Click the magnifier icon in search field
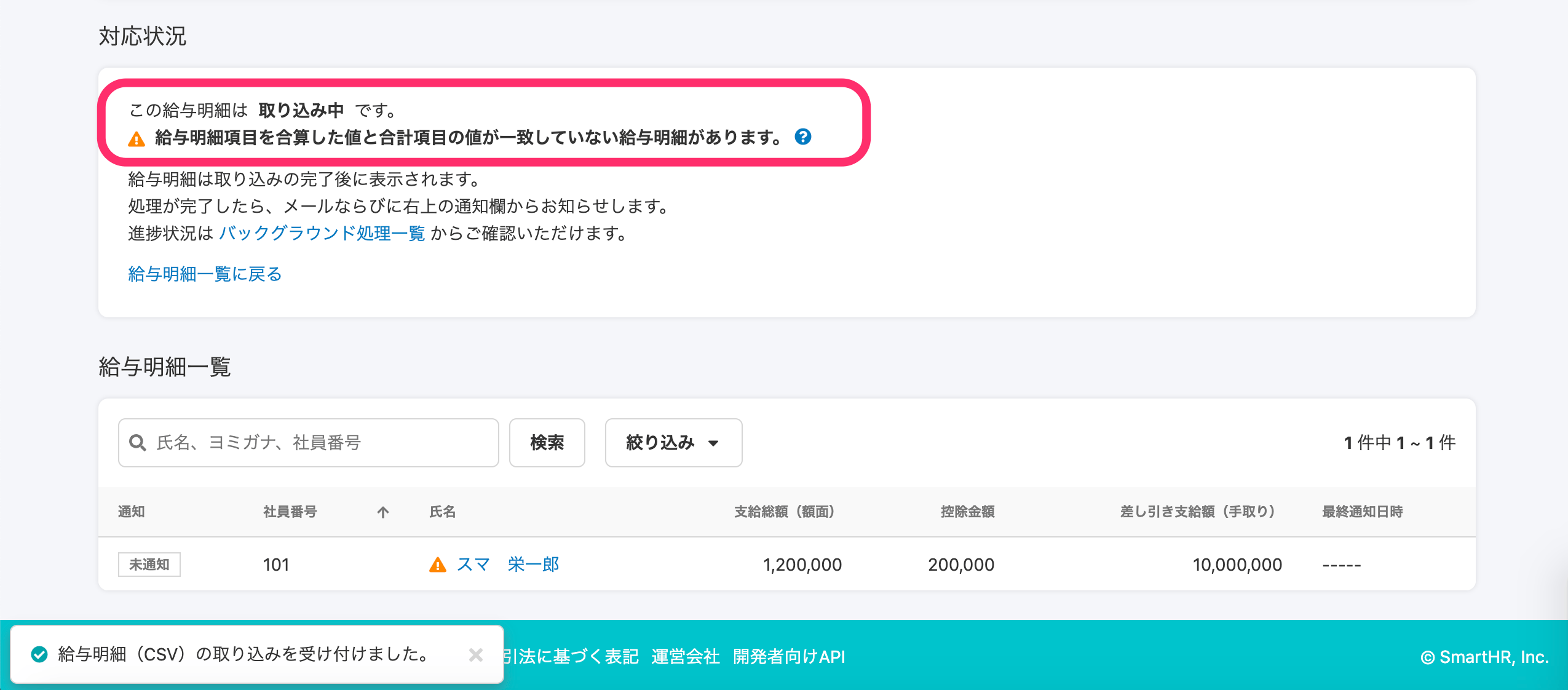The height and width of the screenshot is (690, 1568). coord(138,443)
